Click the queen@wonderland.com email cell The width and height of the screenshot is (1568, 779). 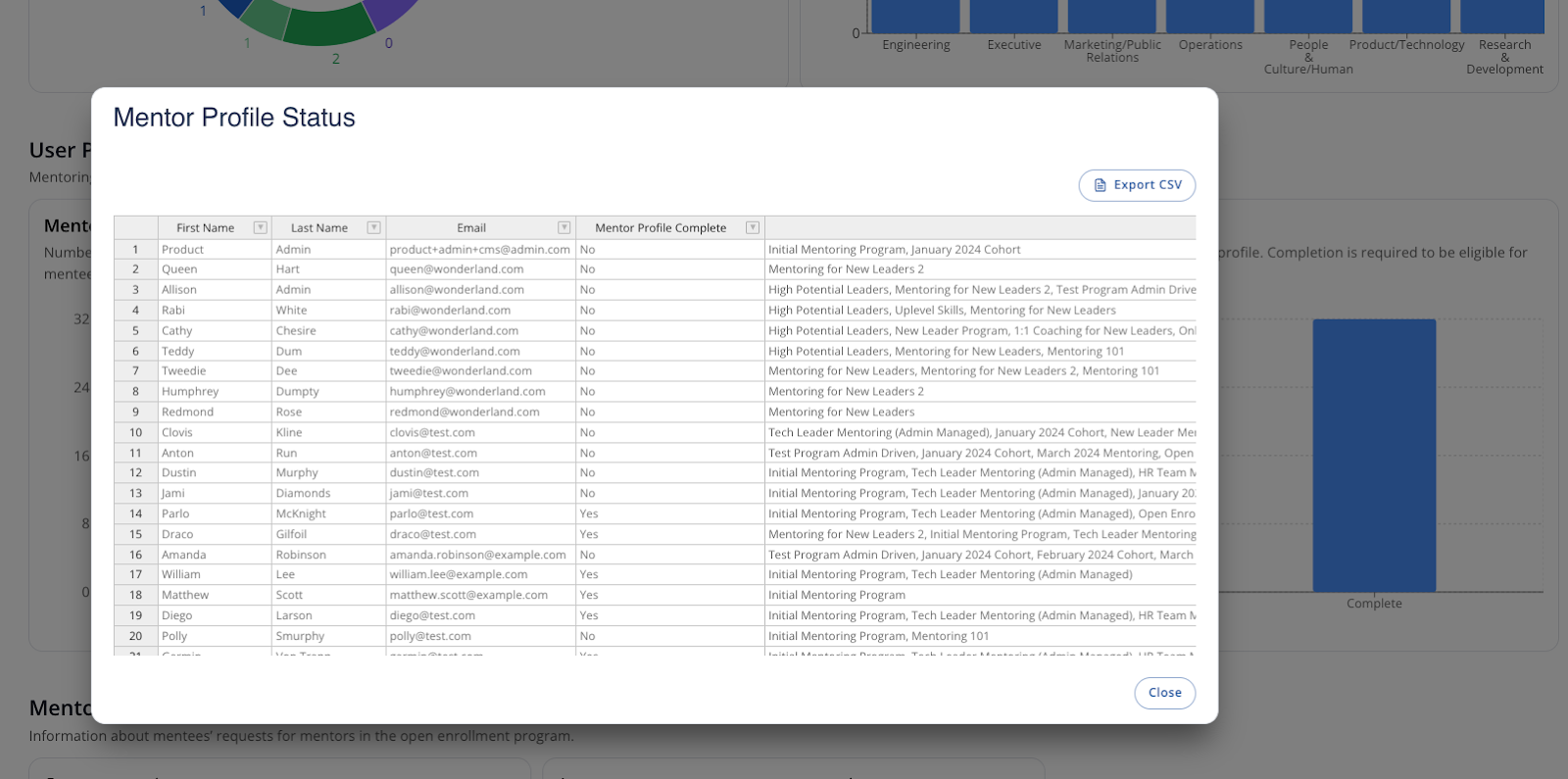(x=457, y=269)
